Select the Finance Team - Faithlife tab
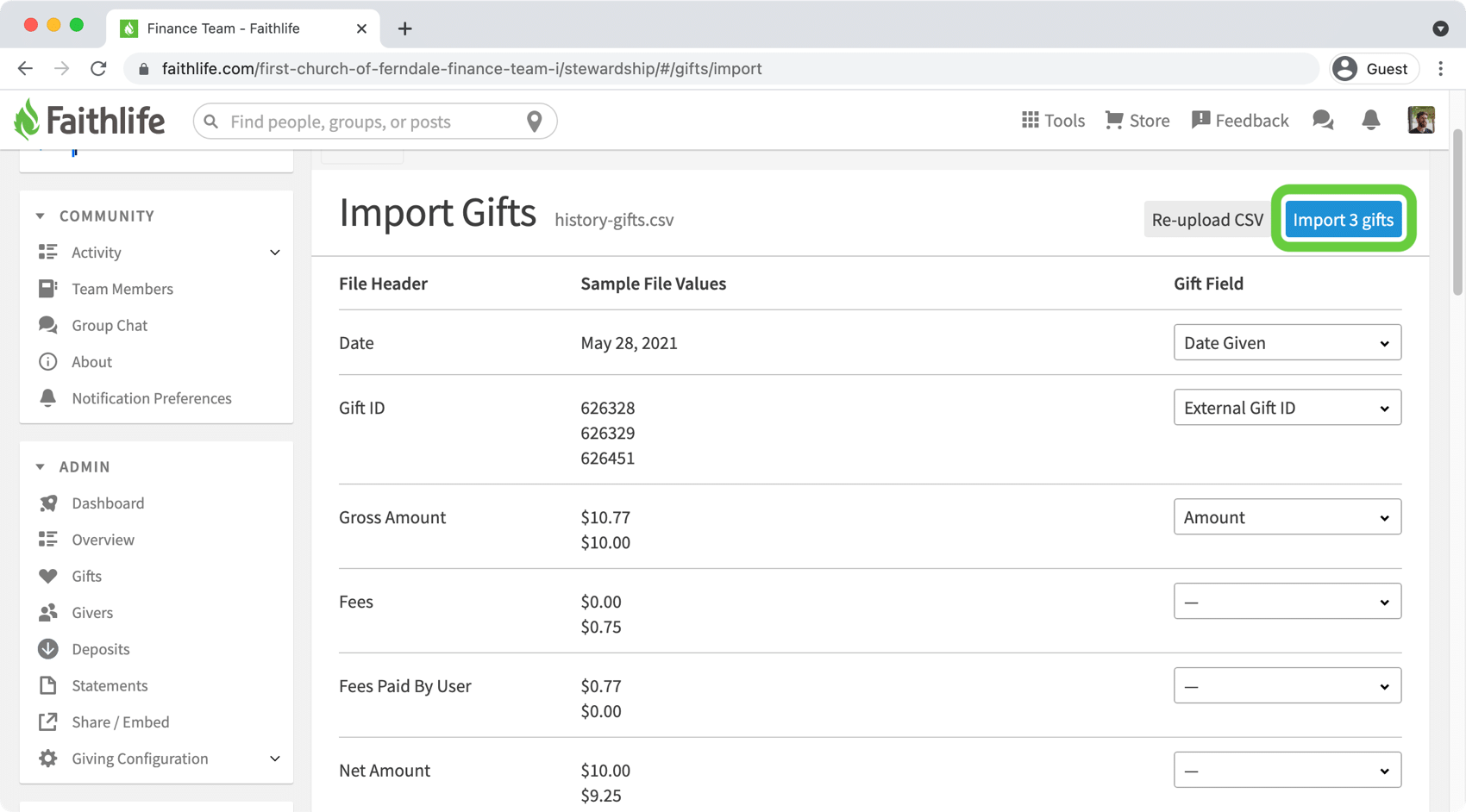The width and height of the screenshot is (1466, 812). [x=243, y=28]
